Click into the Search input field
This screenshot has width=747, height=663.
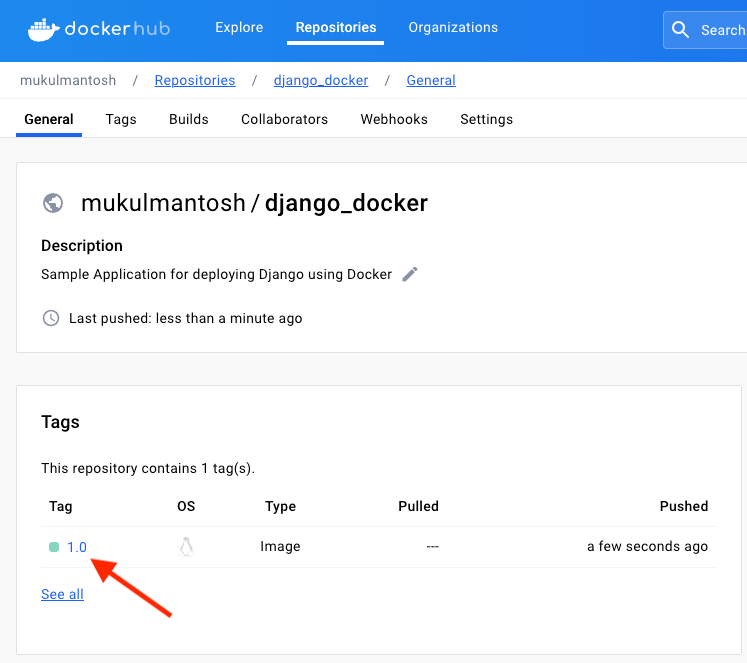(x=722, y=30)
